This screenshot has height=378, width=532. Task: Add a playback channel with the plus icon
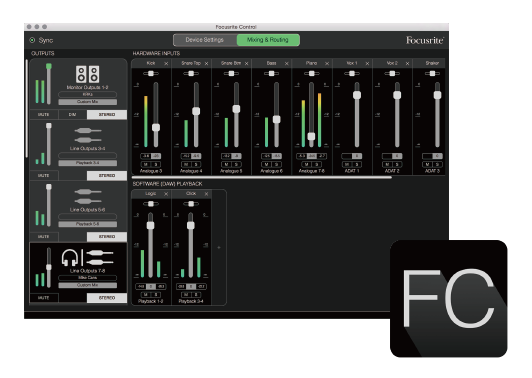219,247
